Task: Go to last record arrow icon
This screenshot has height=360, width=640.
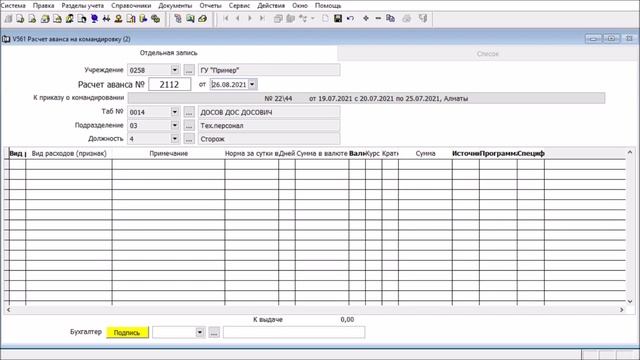Action: point(262,18)
